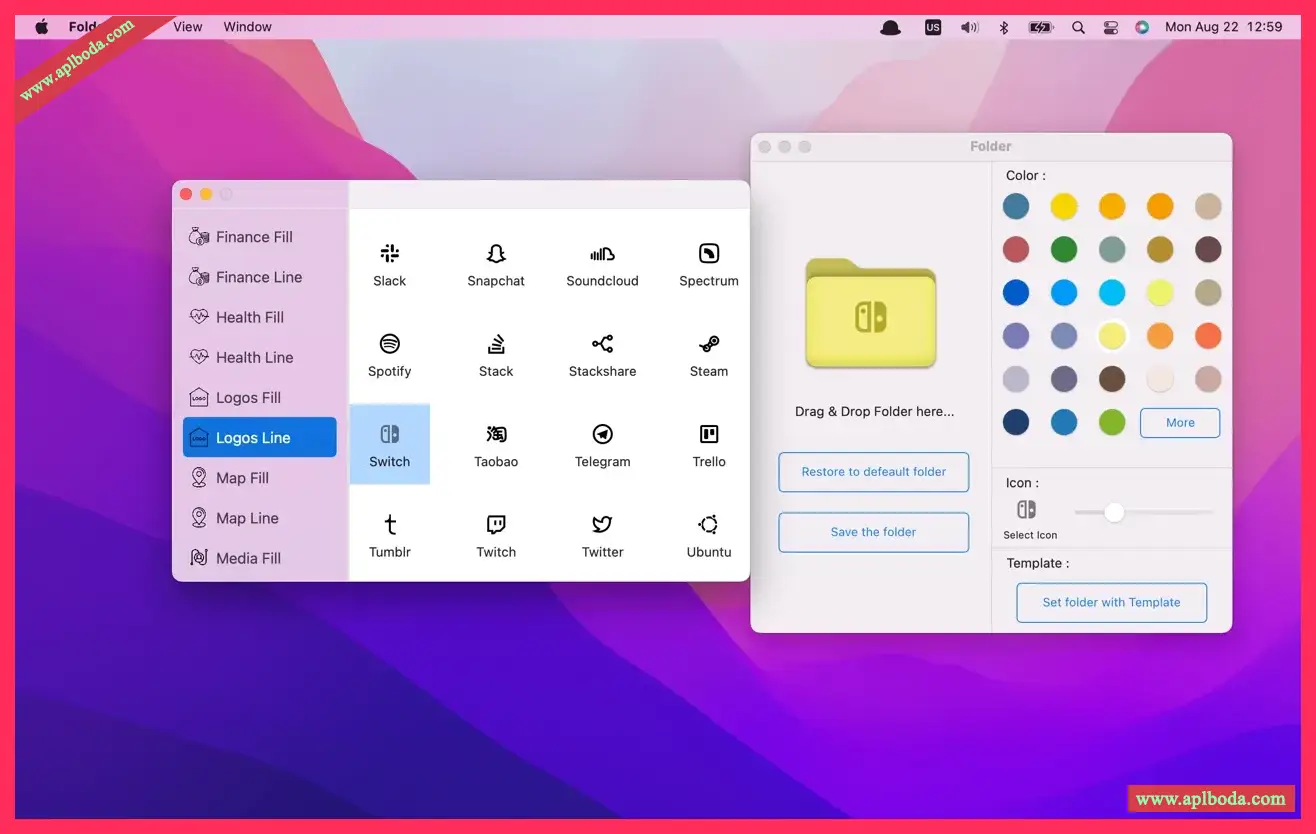Open the Finance Fill category
The width and height of the screenshot is (1316, 834).
[x=260, y=237]
